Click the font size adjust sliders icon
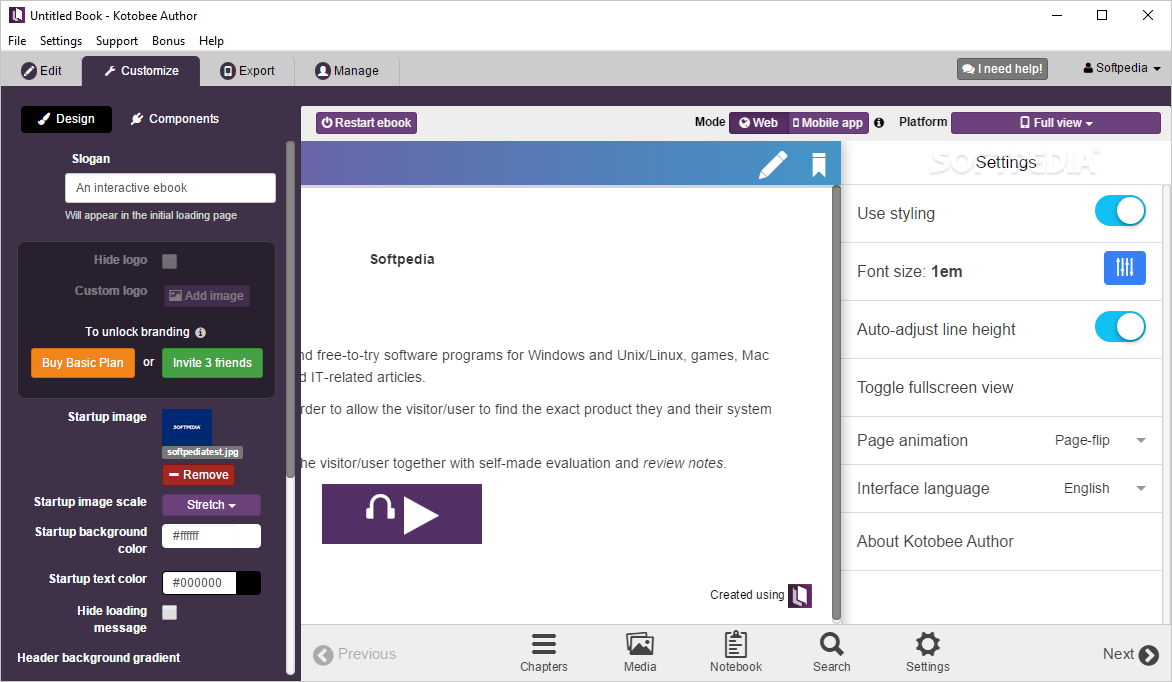The width and height of the screenshot is (1172, 682). point(1124,268)
